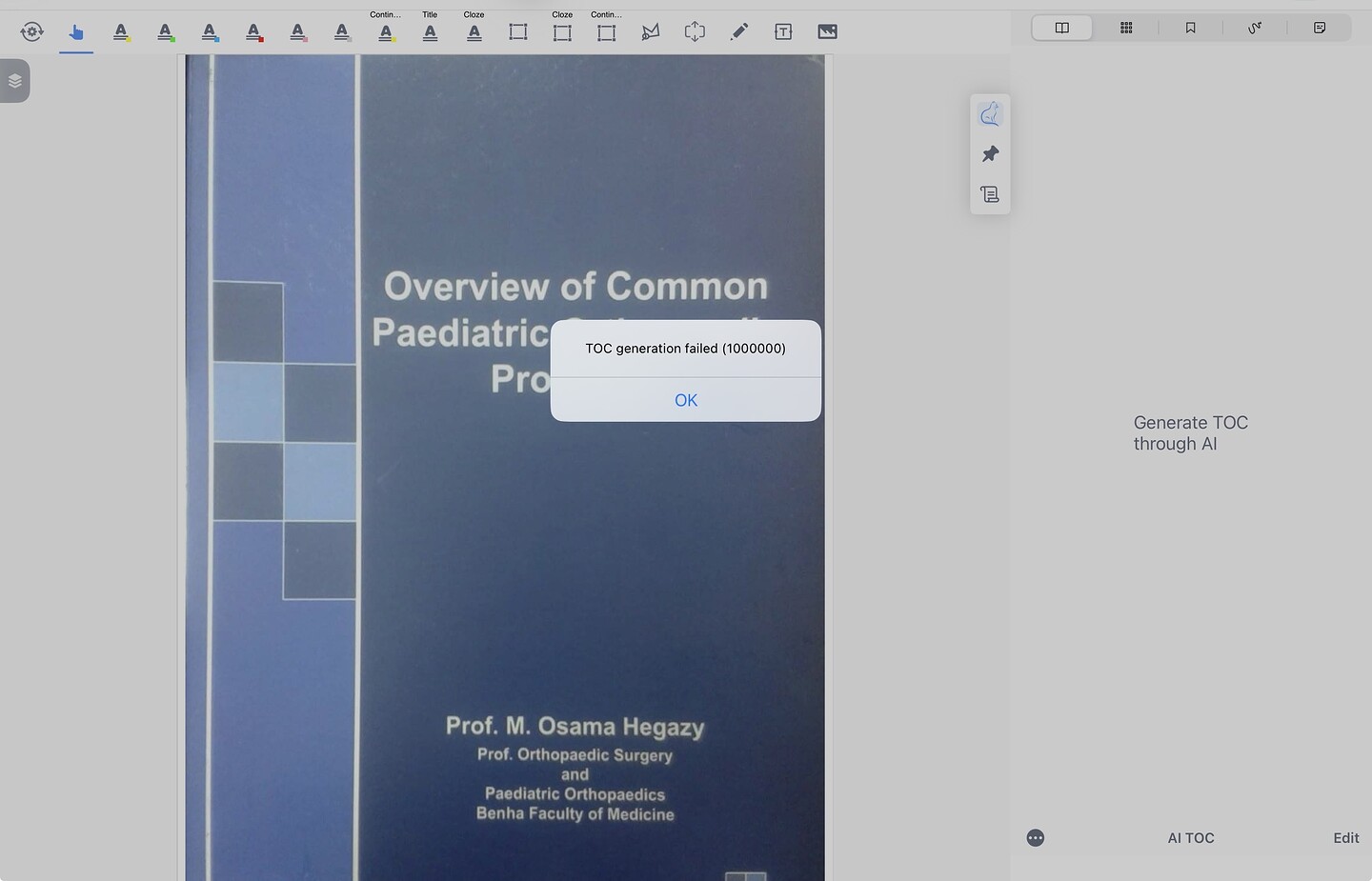Image resolution: width=1372 pixels, height=881 pixels.
Task: Switch to the handwriting scribble tab
Action: pyautogui.click(x=1255, y=28)
